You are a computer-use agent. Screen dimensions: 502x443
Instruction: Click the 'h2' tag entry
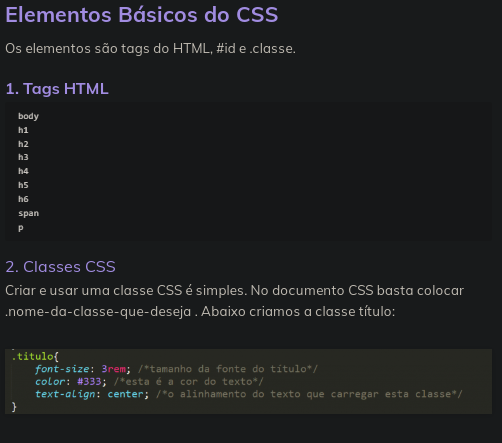pyautogui.click(x=23, y=144)
